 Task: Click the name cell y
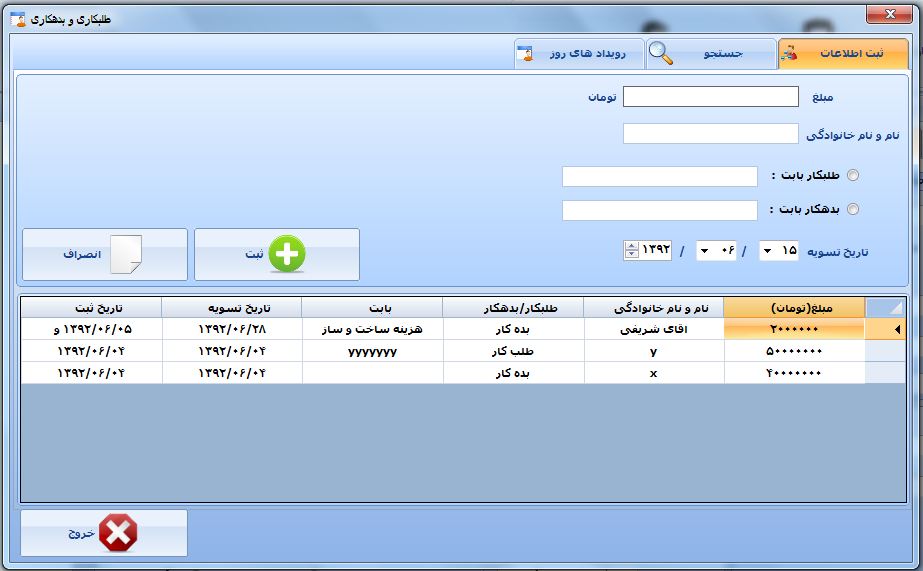point(654,351)
